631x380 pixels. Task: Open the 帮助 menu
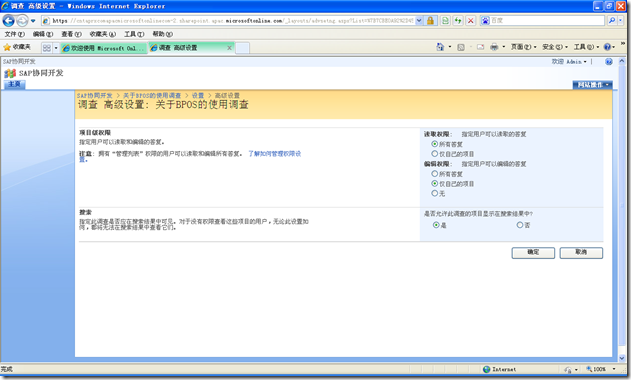[x=163, y=34]
